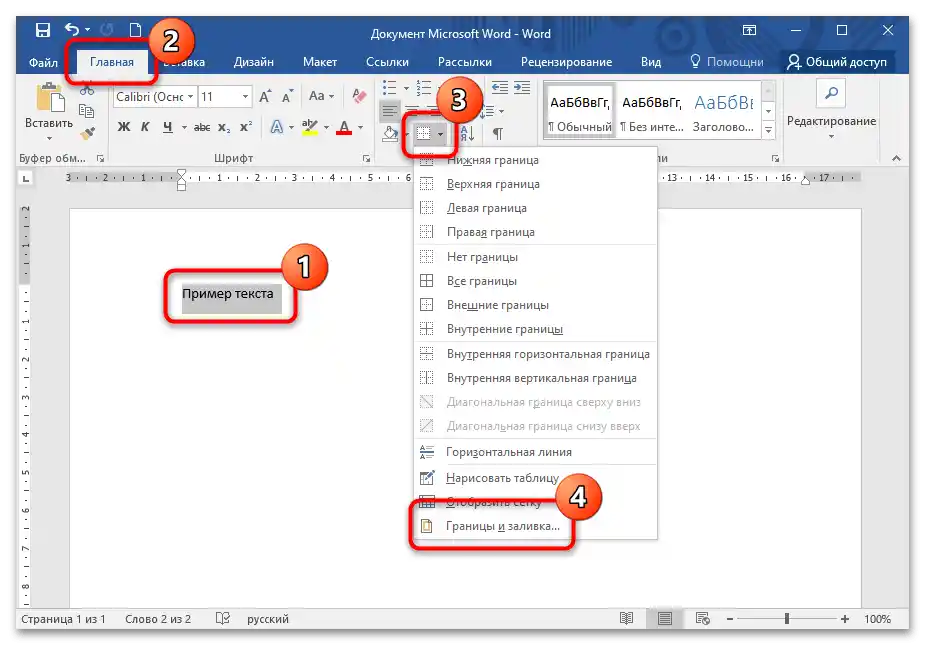
Task: Increase paragraph indent
Action: (x=522, y=88)
